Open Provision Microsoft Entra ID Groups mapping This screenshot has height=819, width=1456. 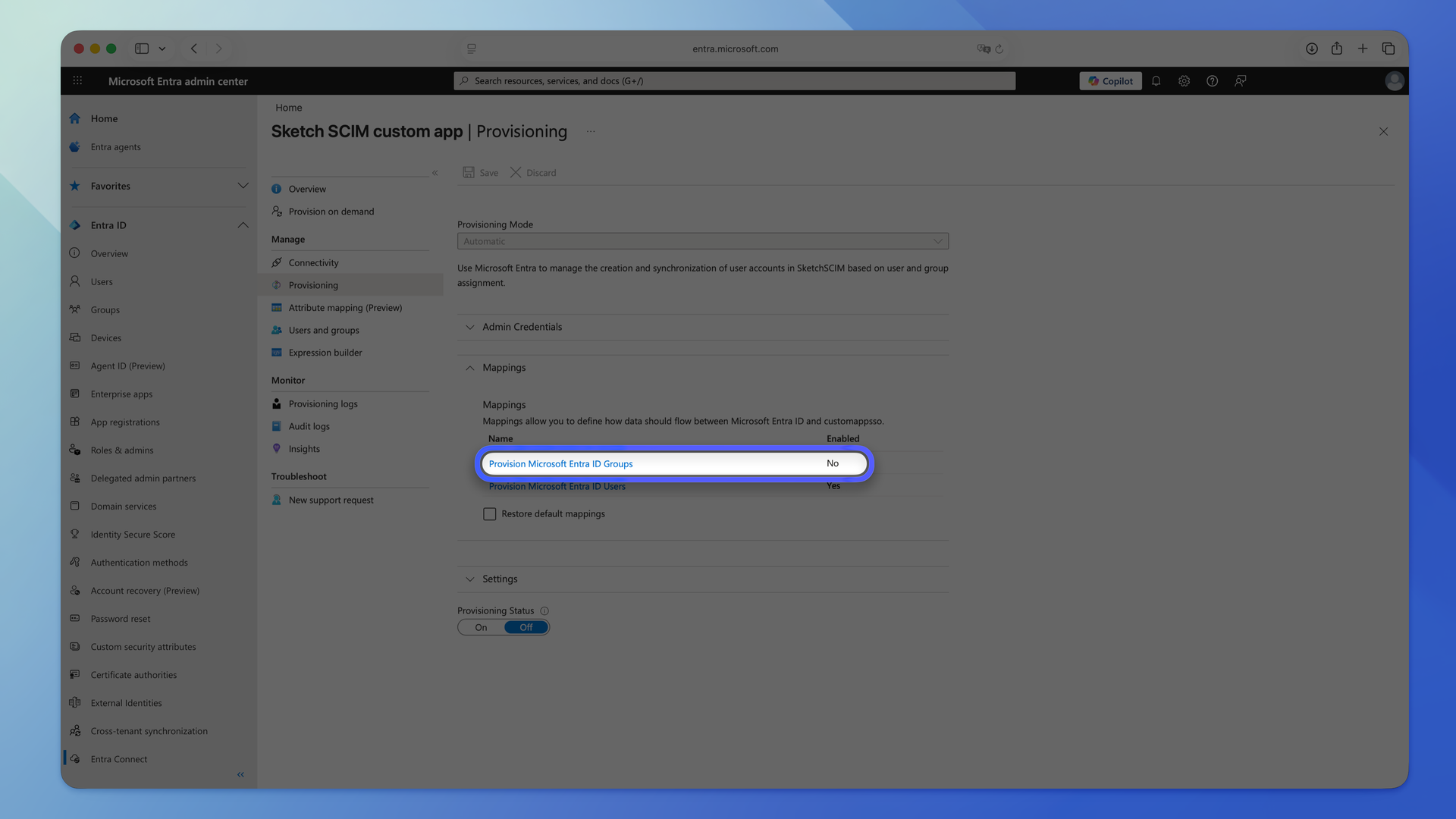point(560,464)
